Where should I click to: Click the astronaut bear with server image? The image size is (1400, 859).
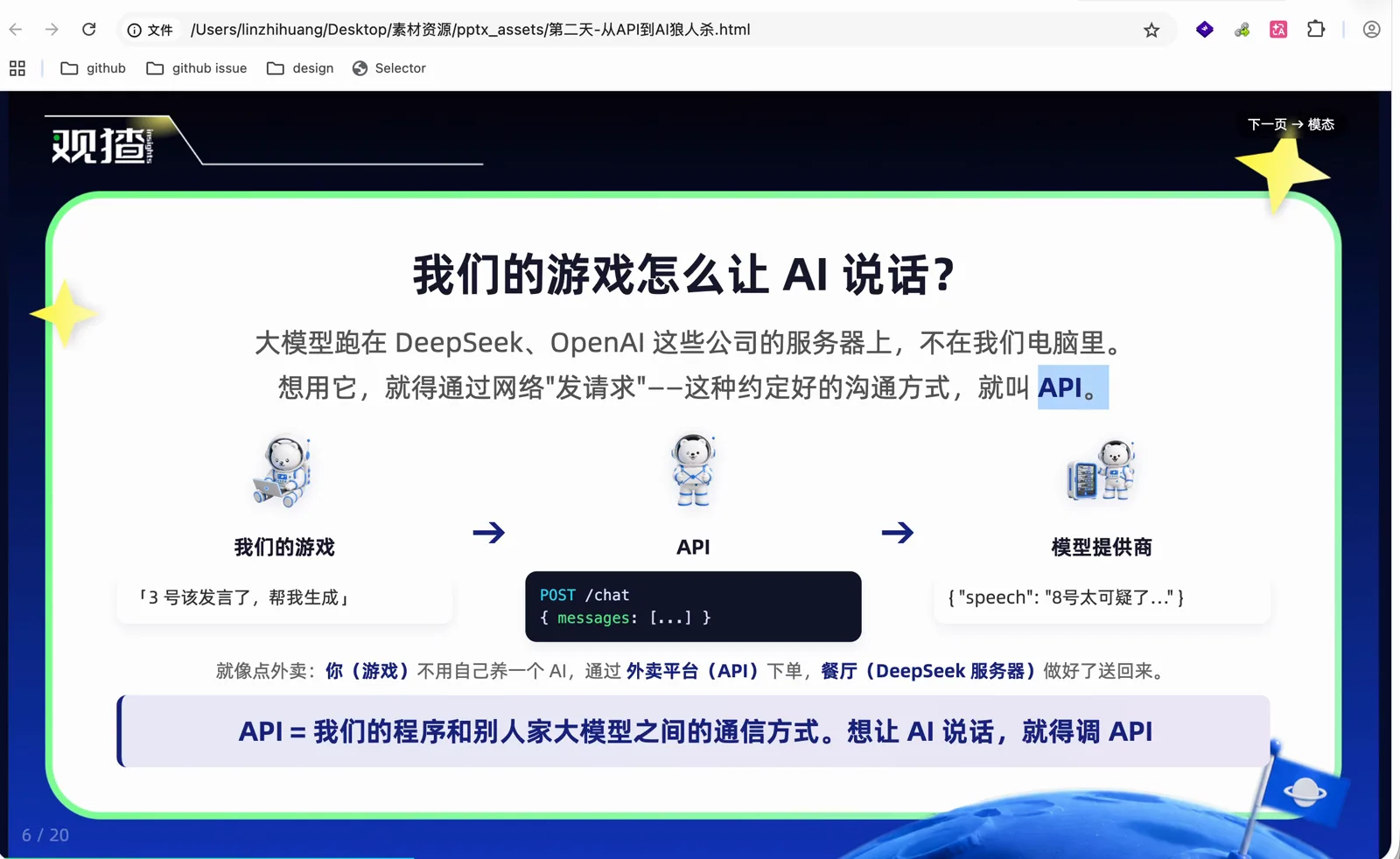[x=1102, y=471]
